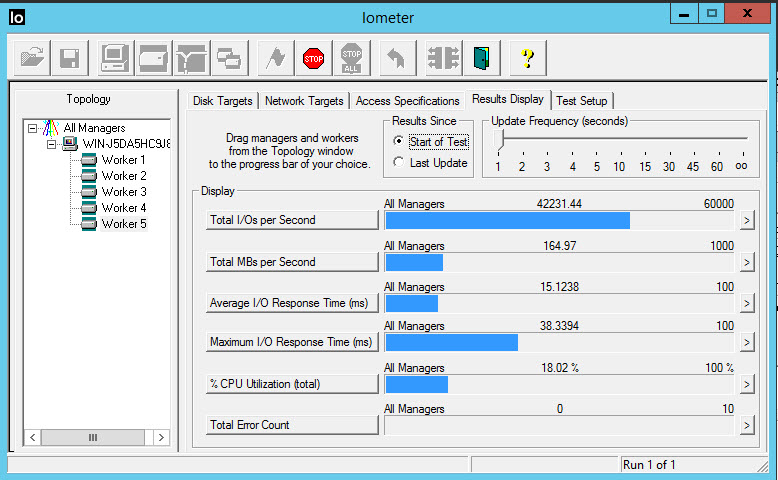Click Average I/O Response Time (ms) button
Screen dimensions: 778x480
(x=292, y=303)
